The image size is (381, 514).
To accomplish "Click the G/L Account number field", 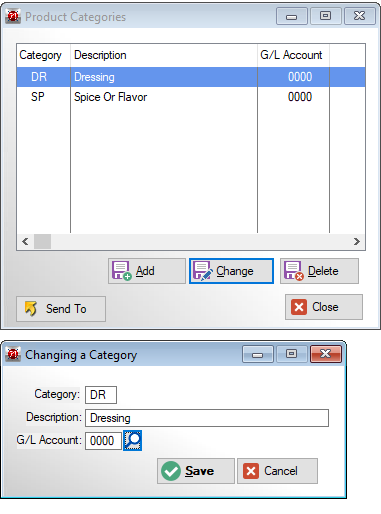I will 103,441.
